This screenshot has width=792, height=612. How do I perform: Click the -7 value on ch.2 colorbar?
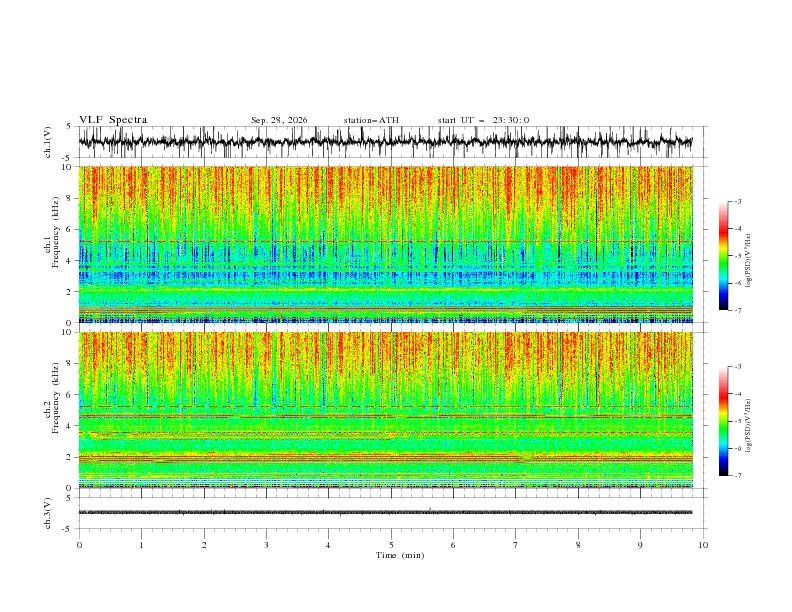(x=737, y=476)
